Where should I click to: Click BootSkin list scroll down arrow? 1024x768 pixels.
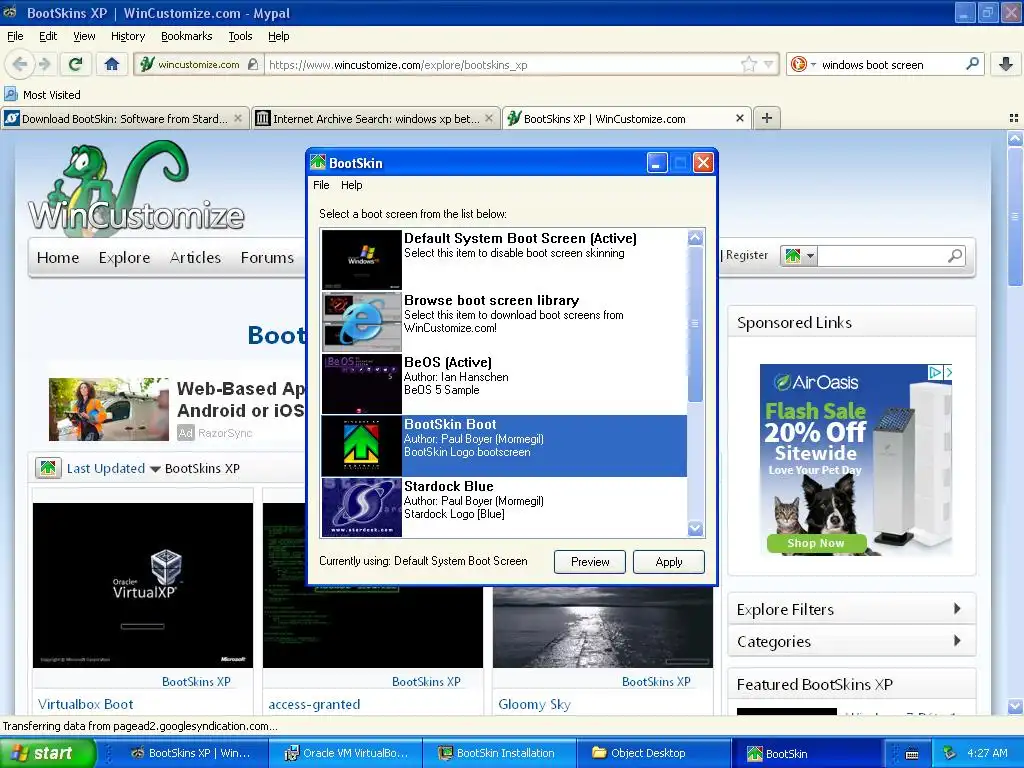coord(695,528)
